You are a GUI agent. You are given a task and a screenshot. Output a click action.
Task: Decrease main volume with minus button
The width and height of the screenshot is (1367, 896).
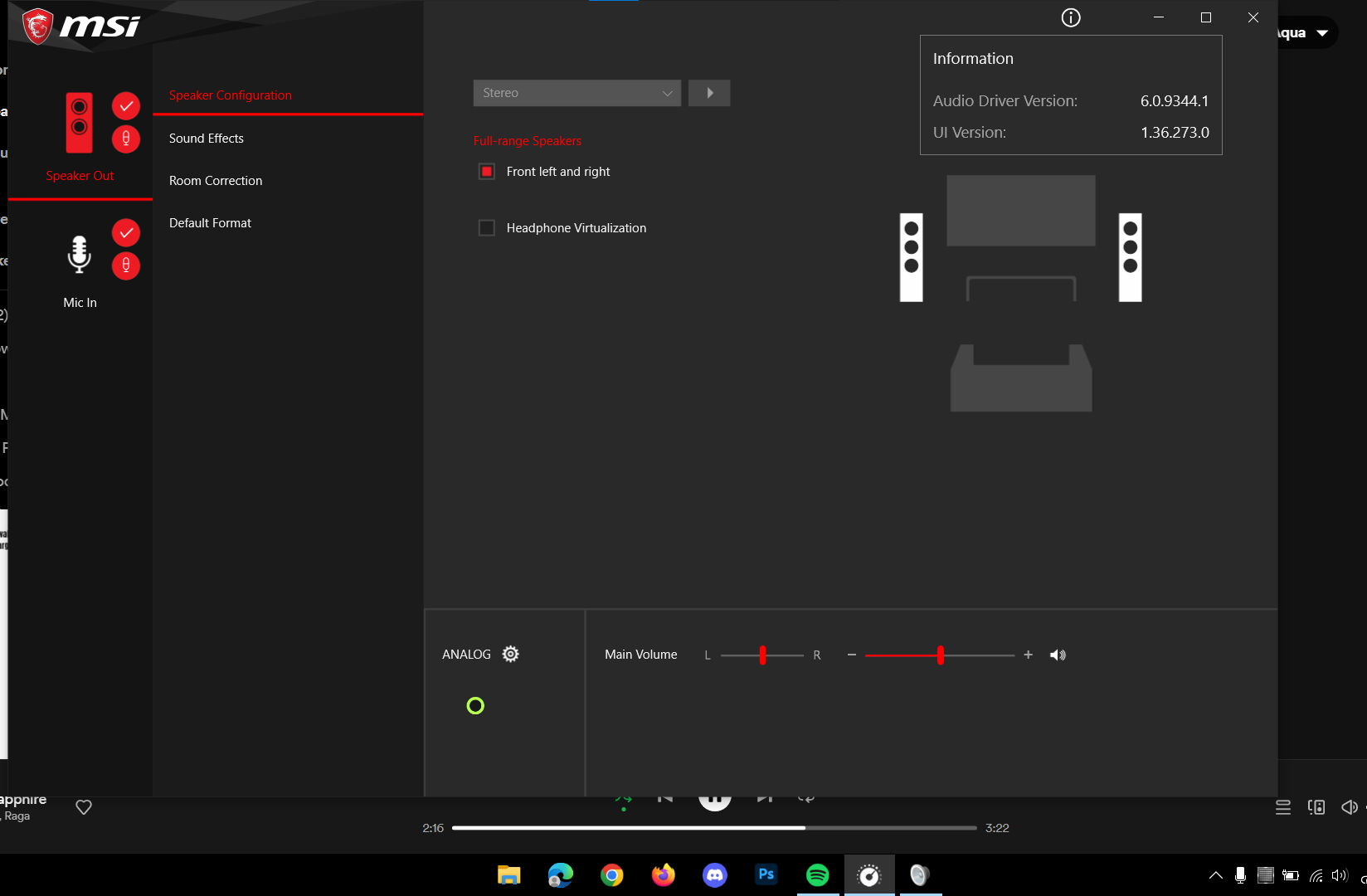(x=851, y=655)
